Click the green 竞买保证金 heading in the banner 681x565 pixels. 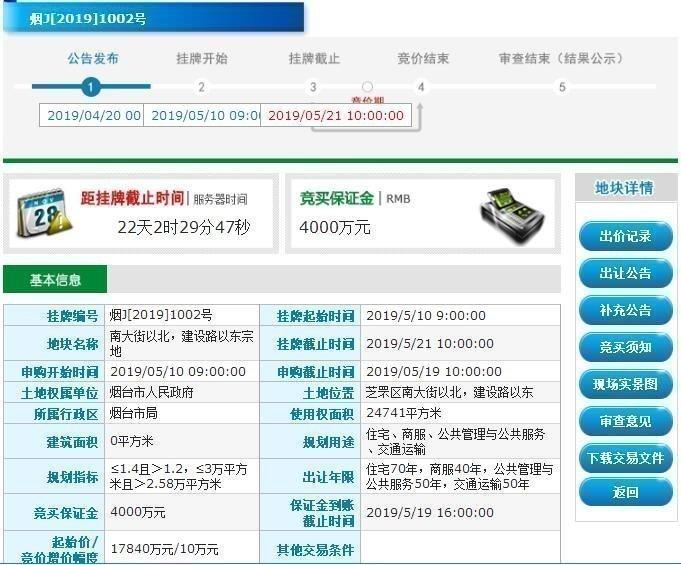[337, 198]
